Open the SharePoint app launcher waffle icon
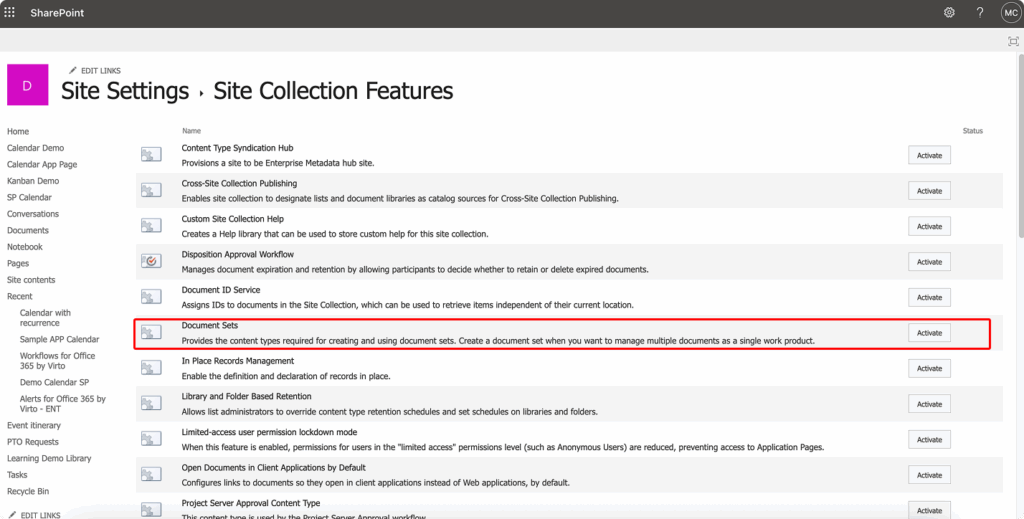This screenshot has height=519, width=1024. point(10,12)
